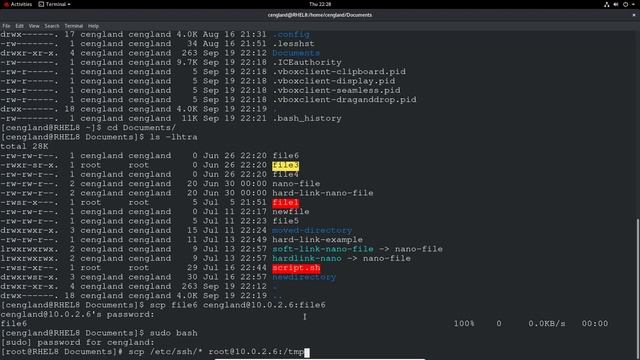Click the .bash_history filename
This screenshot has height=360, width=640.
[307, 118]
